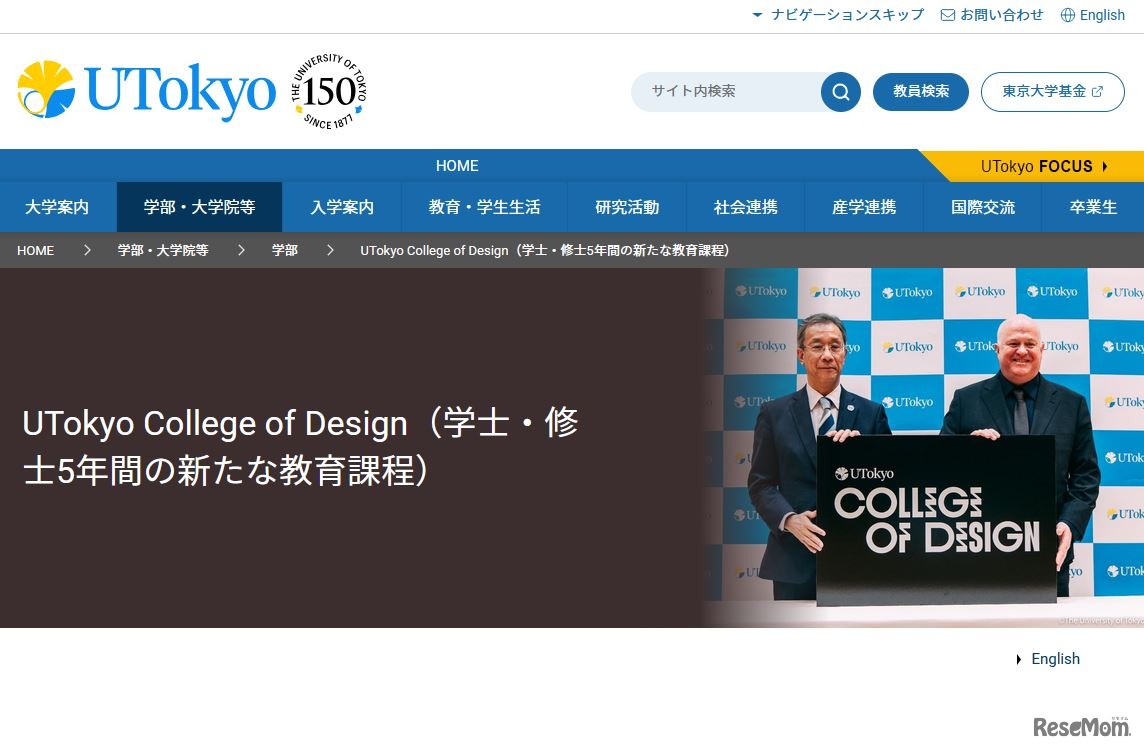This screenshot has height=750, width=1144.
Task: Click HOME in the breadcrumb
Action: pyautogui.click(x=36, y=250)
